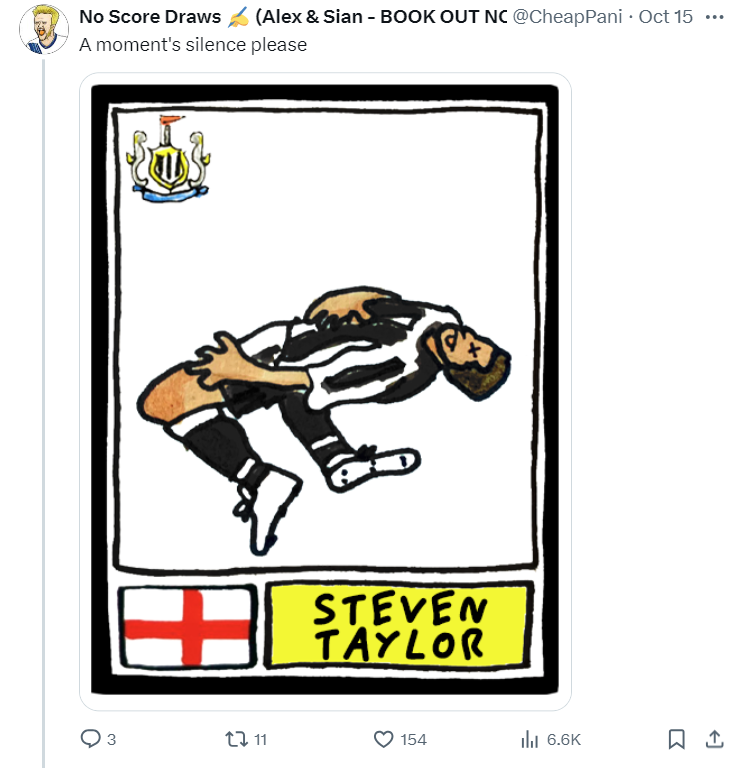Open the @CheapPani handle link

567,17
